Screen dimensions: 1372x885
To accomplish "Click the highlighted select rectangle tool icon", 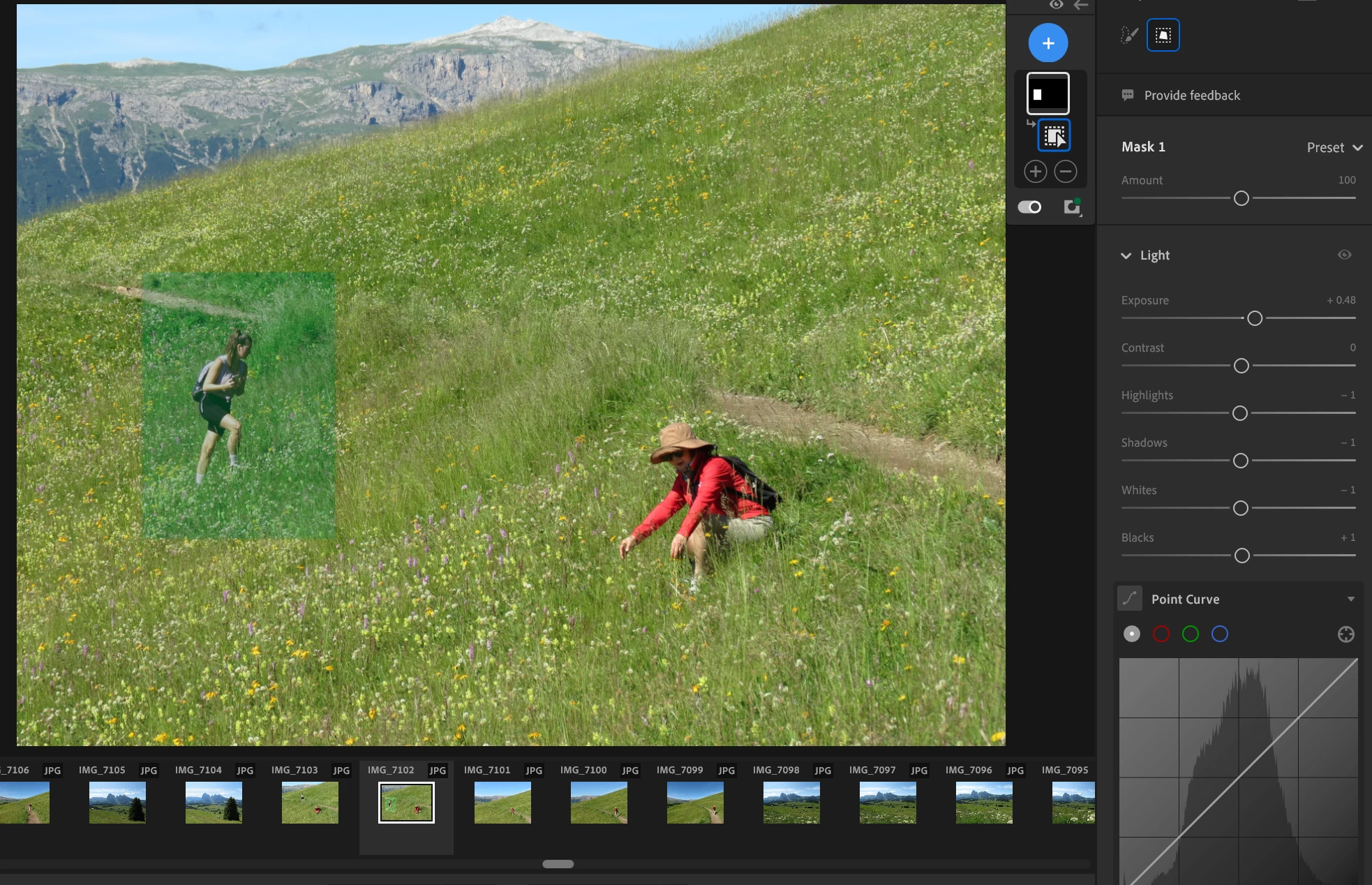I will click(x=1163, y=35).
